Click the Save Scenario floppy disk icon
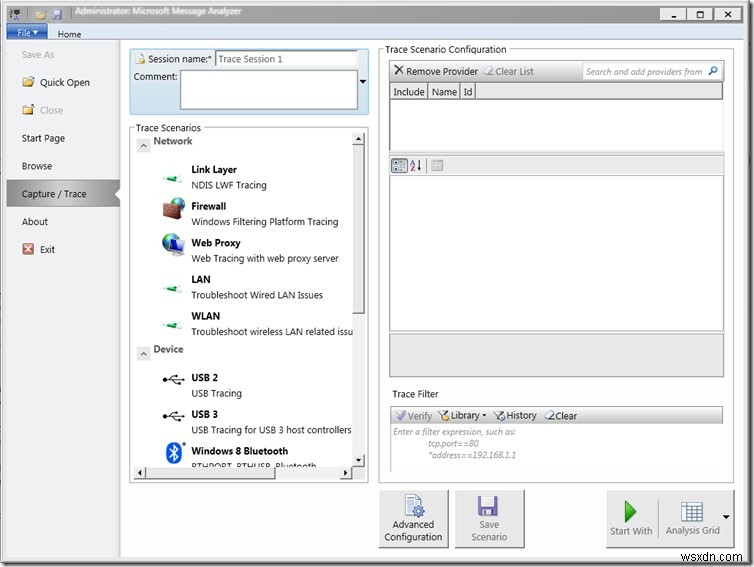This screenshot has height=567, width=754. click(x=488, y=506)
